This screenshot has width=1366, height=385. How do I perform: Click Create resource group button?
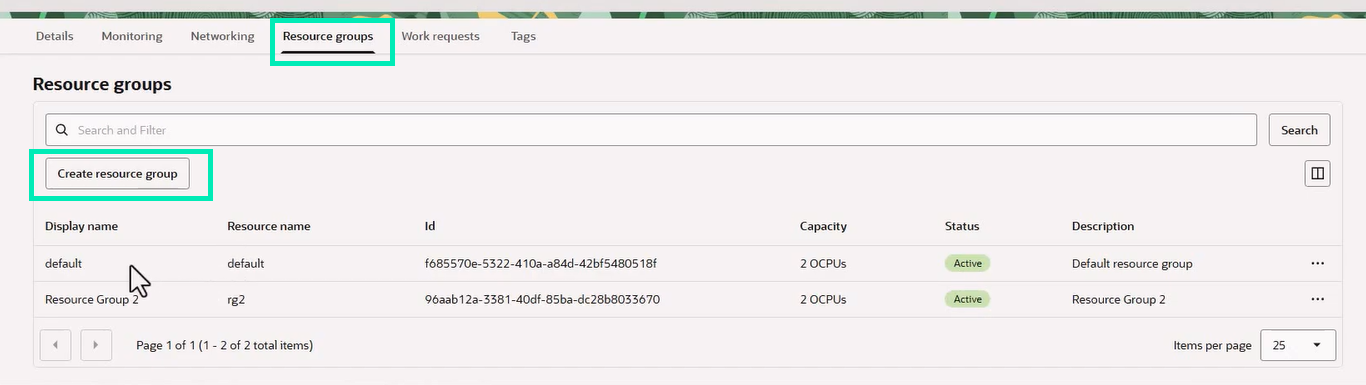(117, 173)
